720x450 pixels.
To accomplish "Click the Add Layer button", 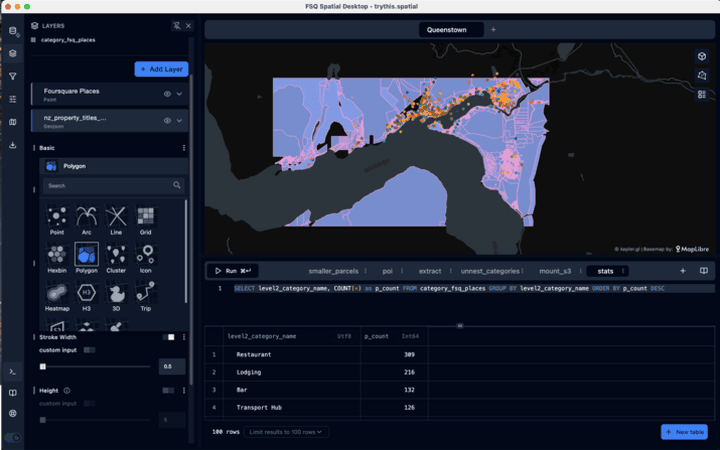I will tap(161, 69).
